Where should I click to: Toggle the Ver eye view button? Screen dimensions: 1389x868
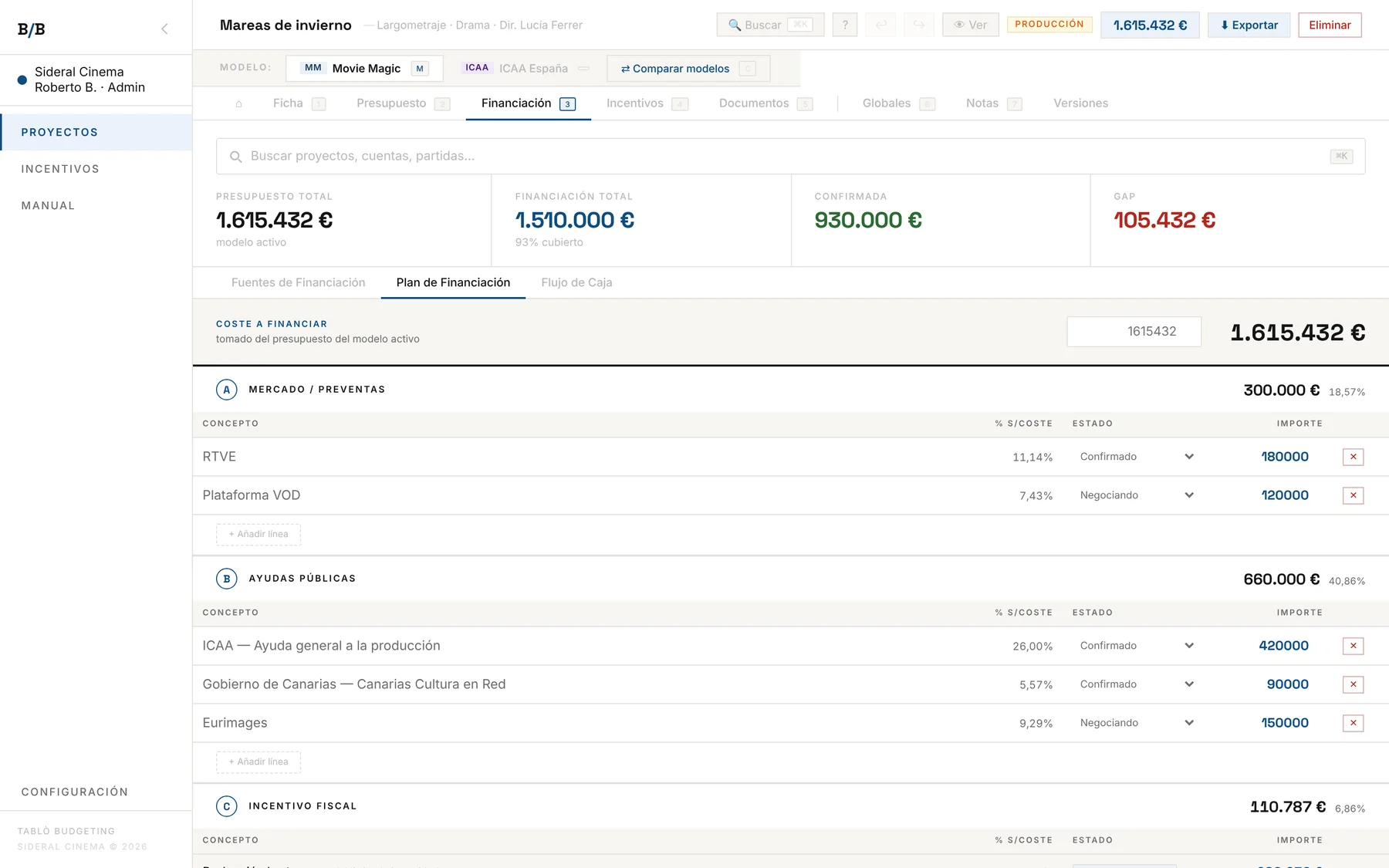tap(971, 25)
